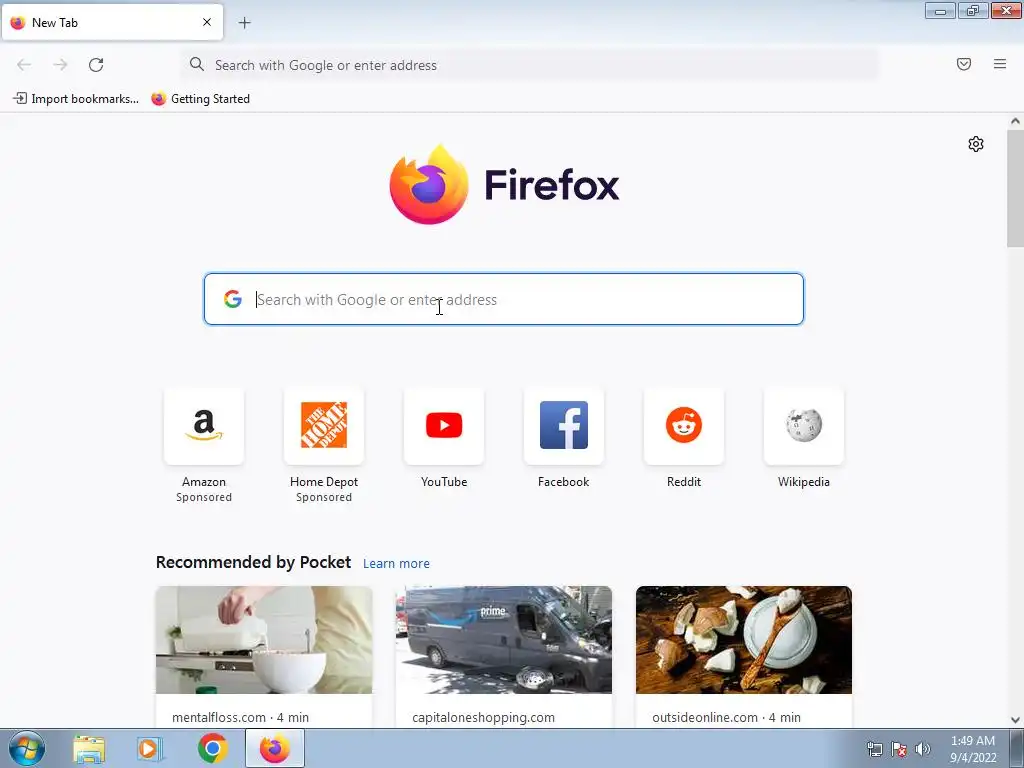1024x768 pixels.
Task: Open new tab personalize settings gear
Action: click(x=976, y=144)
